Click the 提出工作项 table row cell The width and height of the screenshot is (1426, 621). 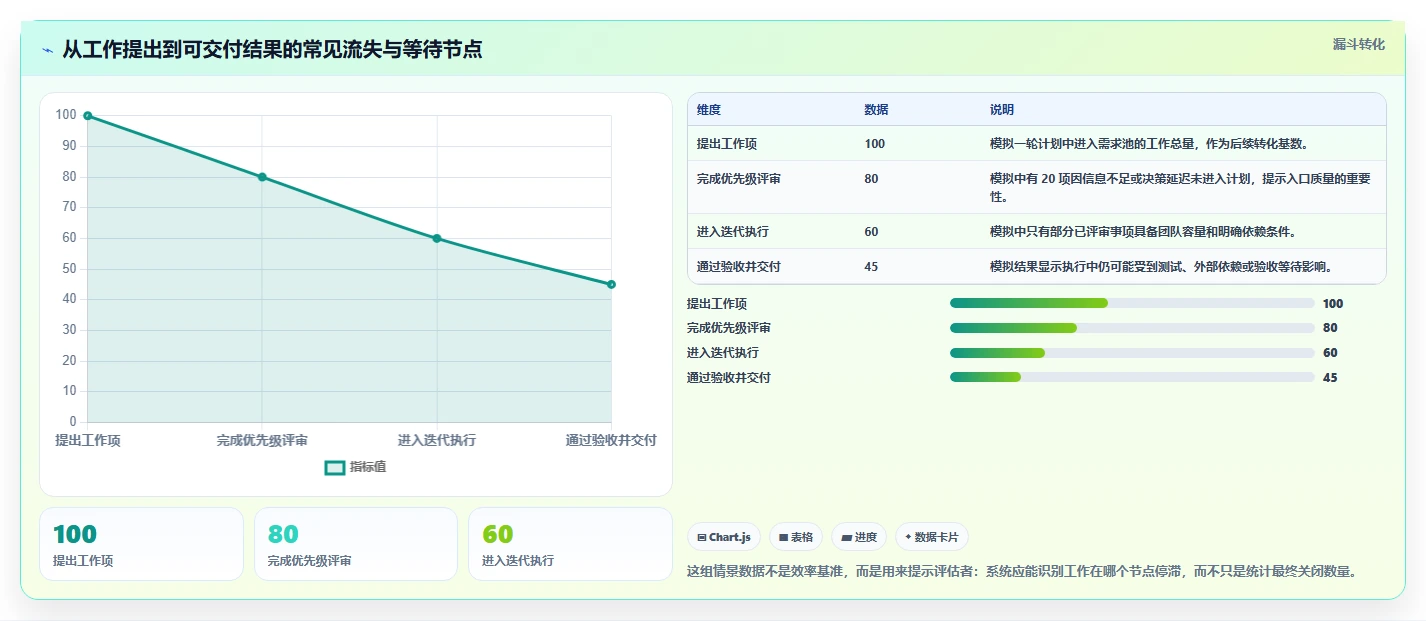(727, 144)
